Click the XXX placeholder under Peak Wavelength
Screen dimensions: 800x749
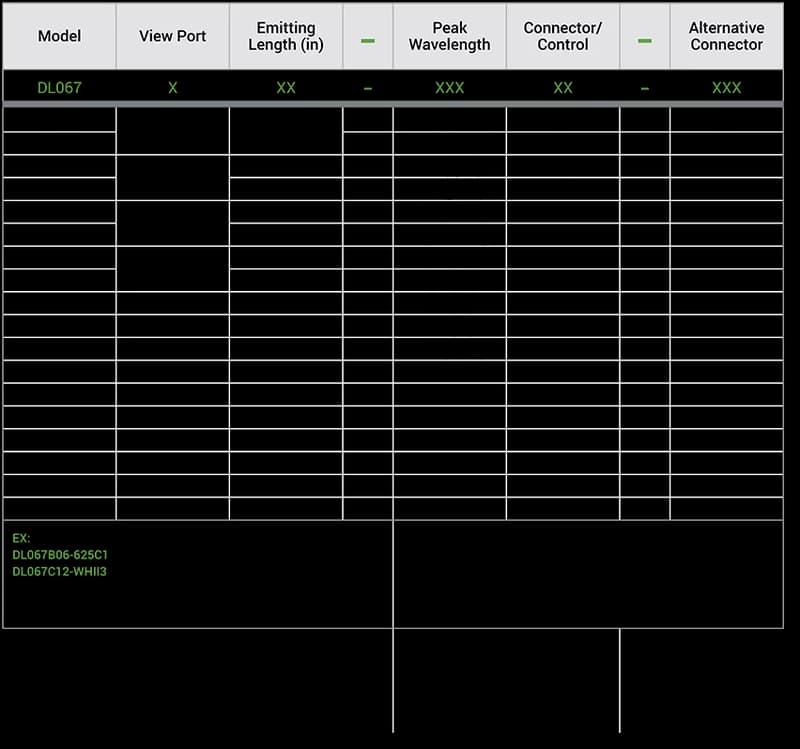click(x=449, y=88)
